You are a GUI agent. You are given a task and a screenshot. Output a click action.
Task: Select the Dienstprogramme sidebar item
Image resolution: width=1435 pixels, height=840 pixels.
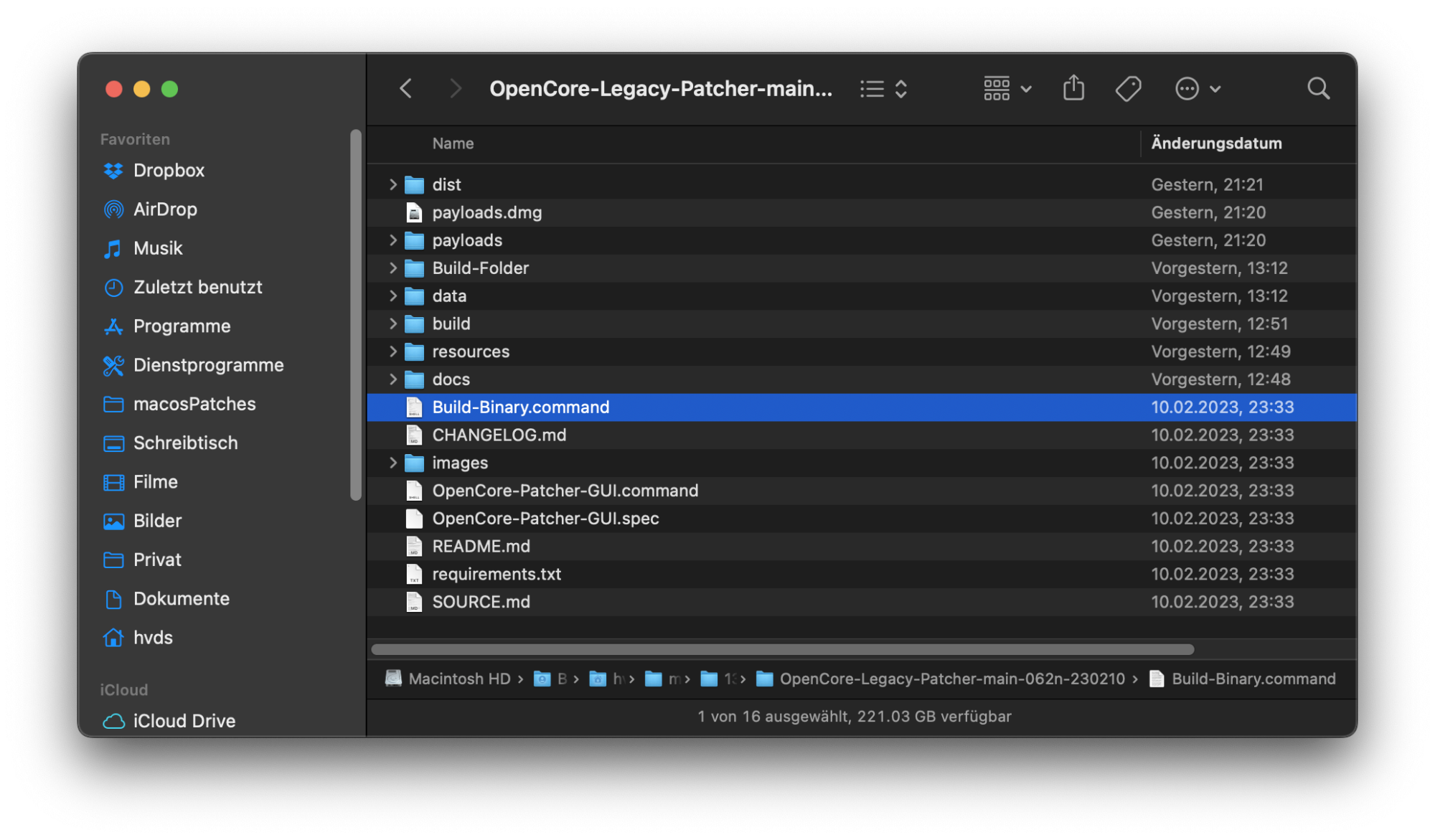coord(208,365)
